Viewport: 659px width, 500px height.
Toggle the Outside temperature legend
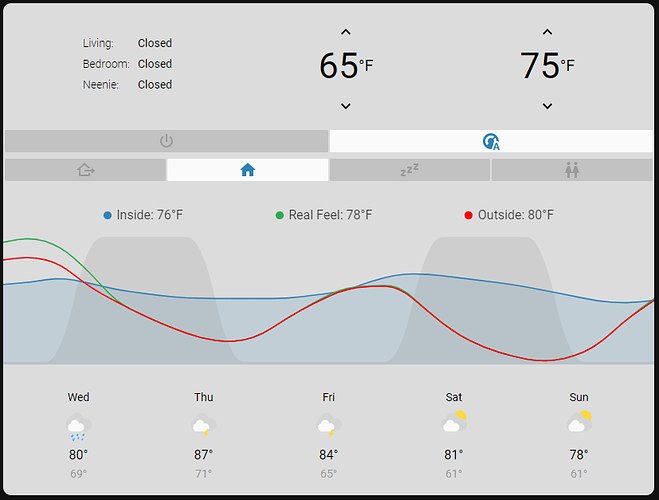tap(509, 215)
